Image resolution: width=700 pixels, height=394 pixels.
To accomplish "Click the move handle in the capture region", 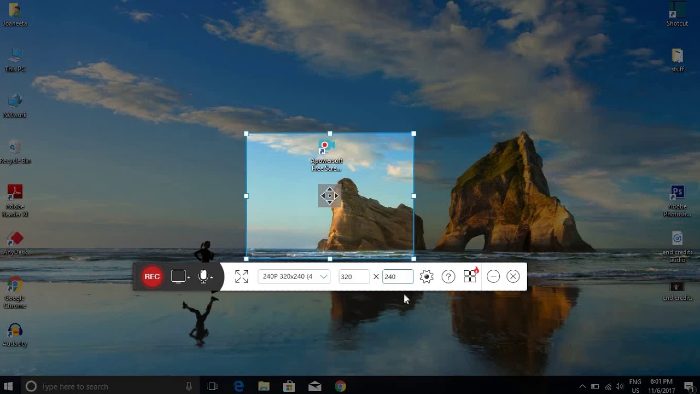I will [329, 195].
